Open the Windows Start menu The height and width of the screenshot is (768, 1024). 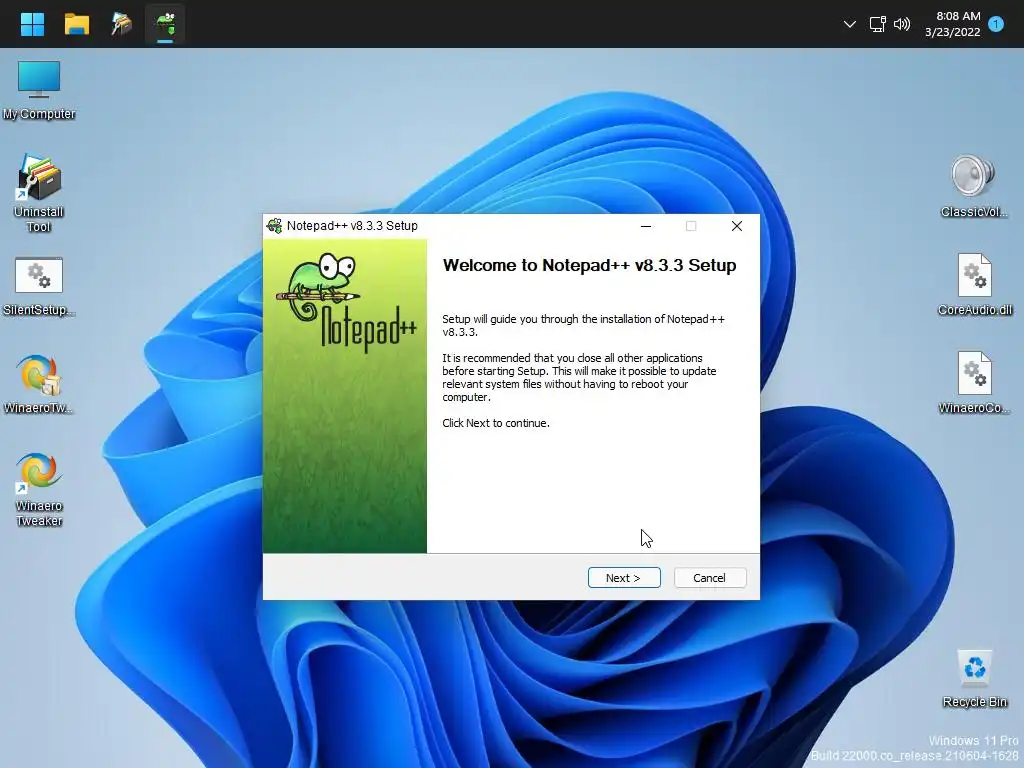[32, 24]
